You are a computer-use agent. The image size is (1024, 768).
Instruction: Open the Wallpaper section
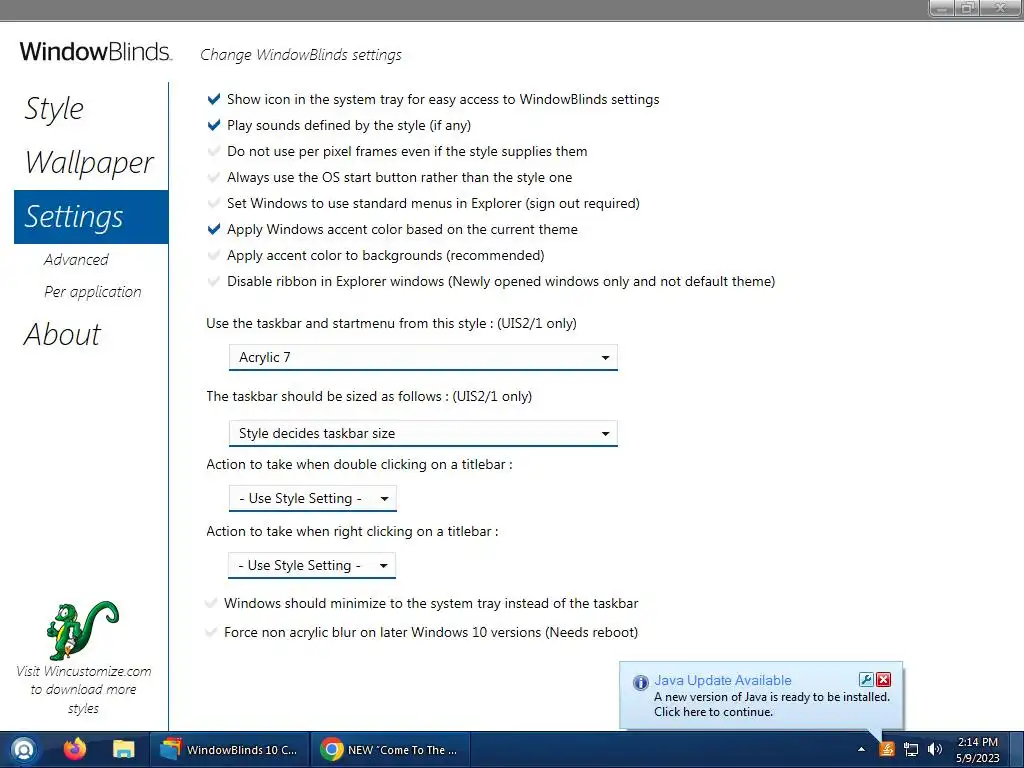coord(89,162)
